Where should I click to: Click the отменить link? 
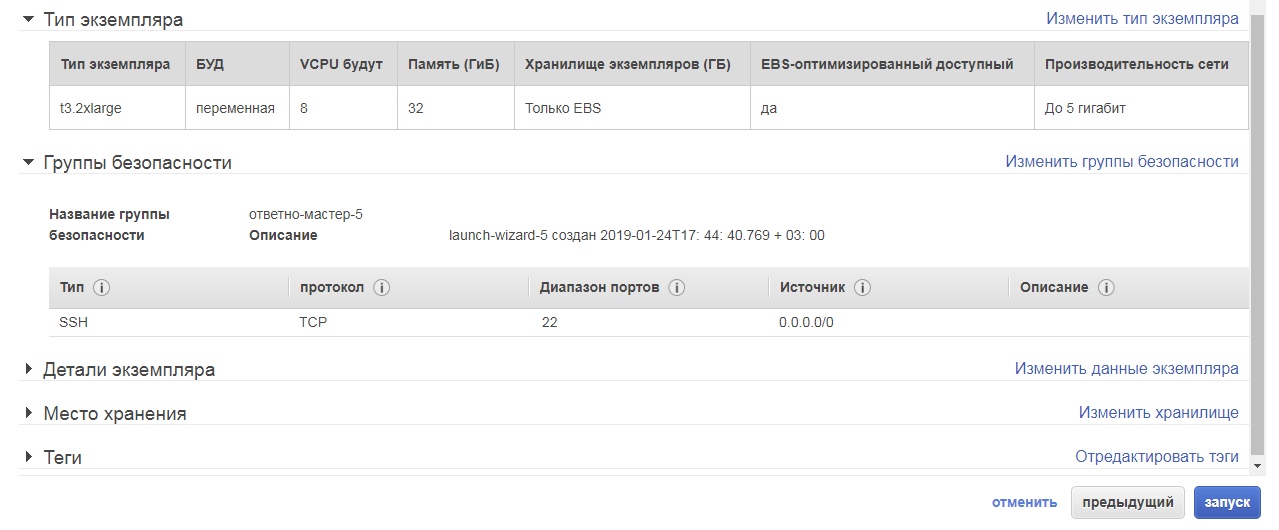[x=1024, y=502]
